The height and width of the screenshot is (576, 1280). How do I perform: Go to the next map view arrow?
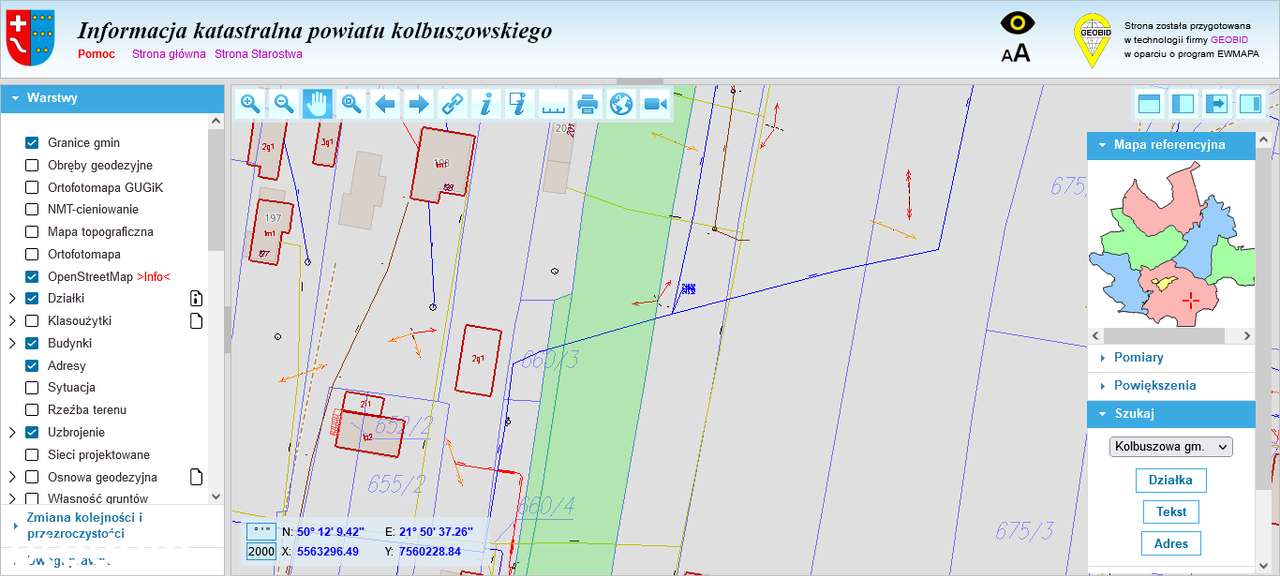click(x=419, y=103)
